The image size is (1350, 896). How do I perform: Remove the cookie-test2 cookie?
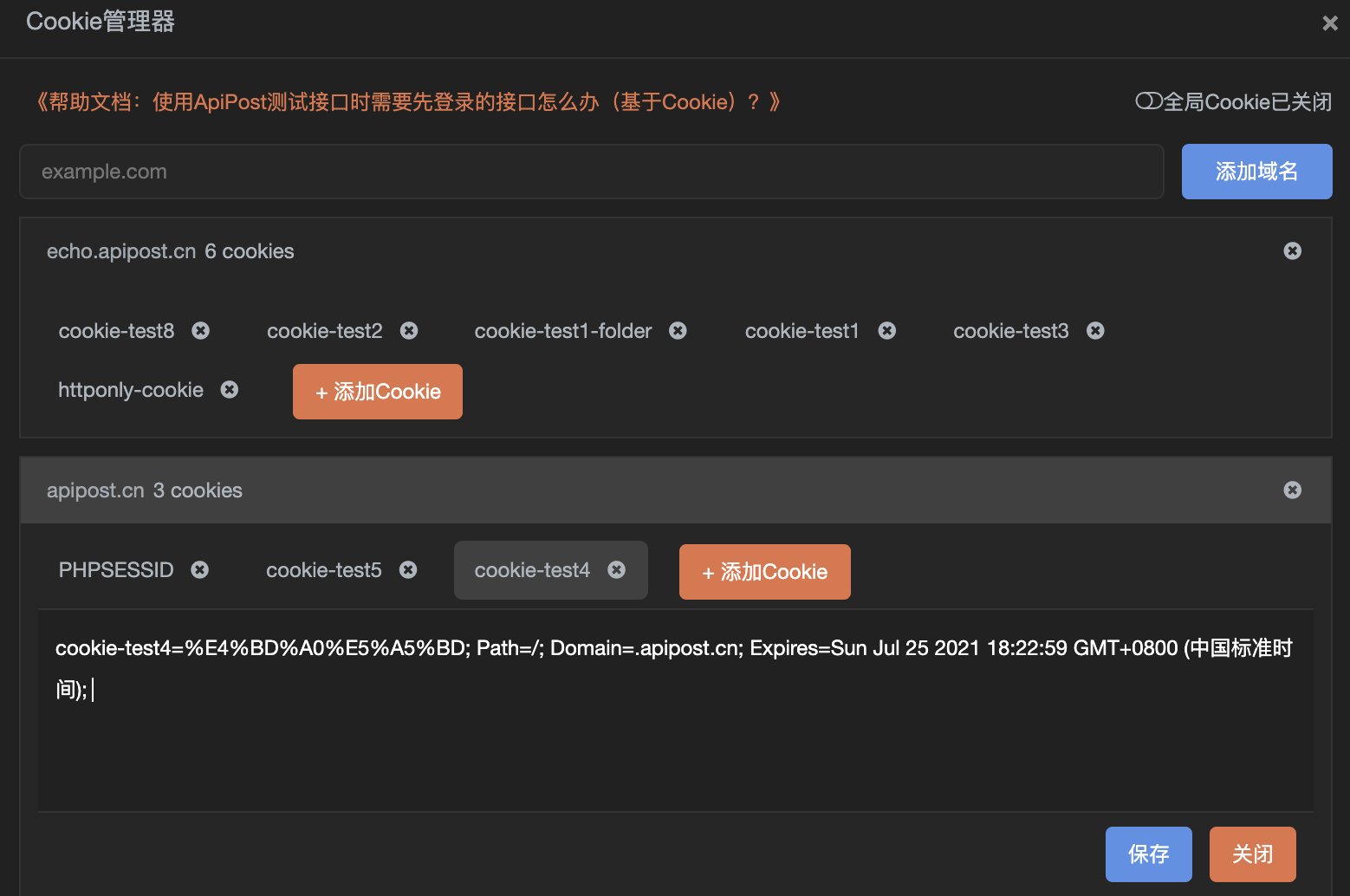(408, 330)
